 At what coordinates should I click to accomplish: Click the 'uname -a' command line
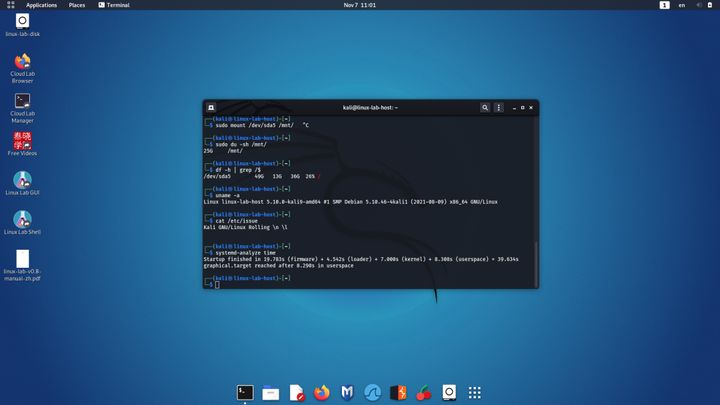[x=227, y=195]
